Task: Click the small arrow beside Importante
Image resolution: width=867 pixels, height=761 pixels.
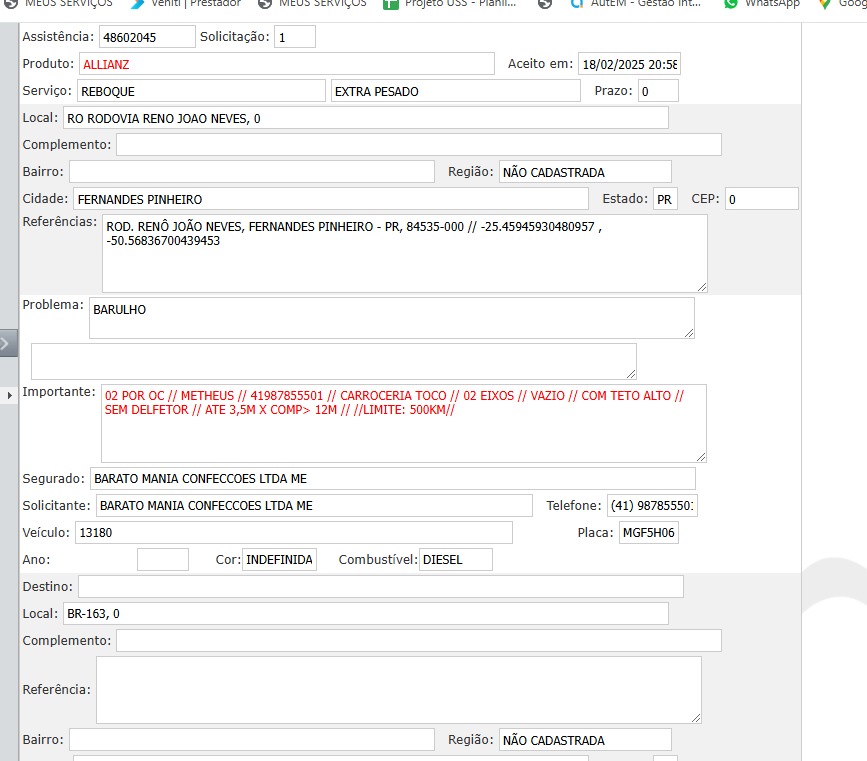Action: click(x=9, y=395)
